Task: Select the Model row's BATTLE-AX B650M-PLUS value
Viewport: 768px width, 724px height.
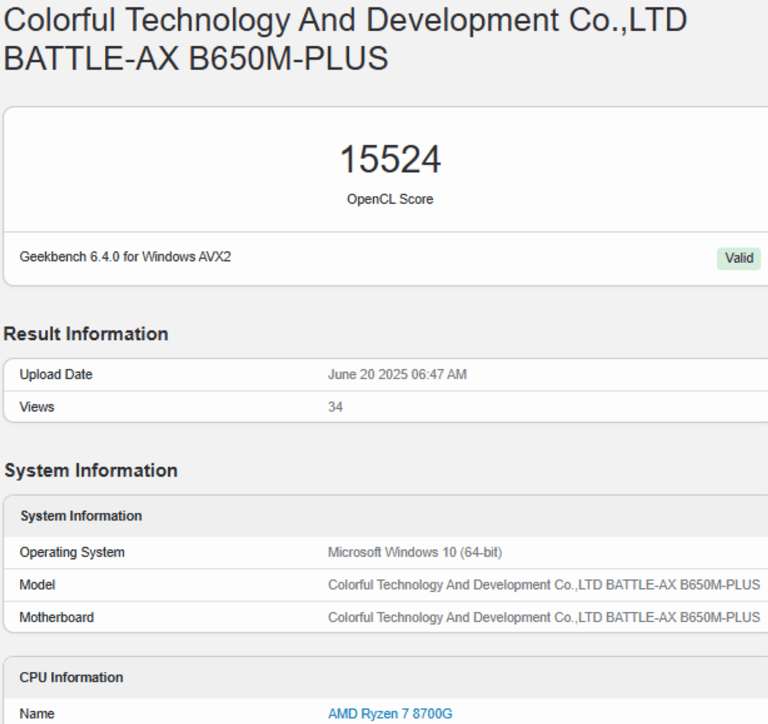Action: 544,585
